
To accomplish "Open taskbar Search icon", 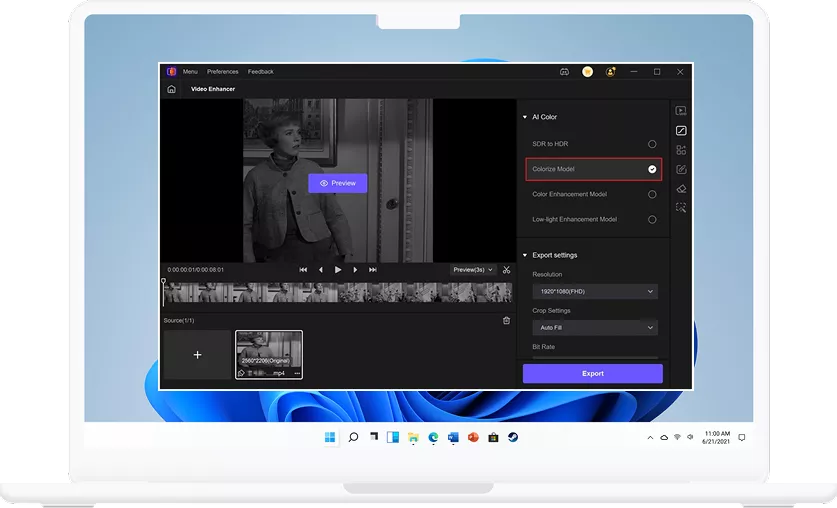I will click(x=353, y=438).
